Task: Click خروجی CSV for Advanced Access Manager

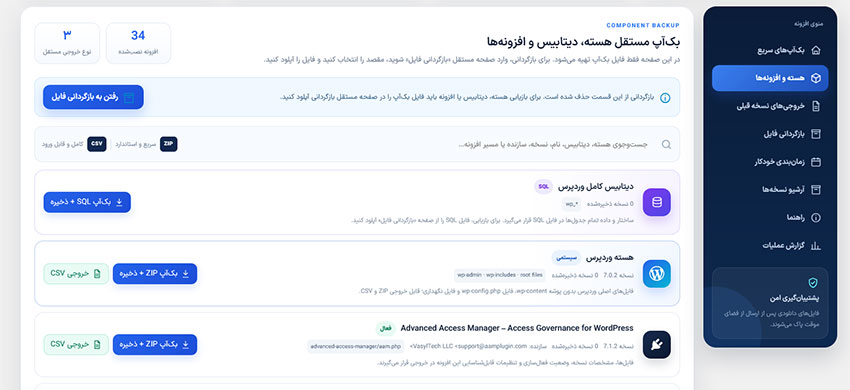Action: click(x=76, y=344)
